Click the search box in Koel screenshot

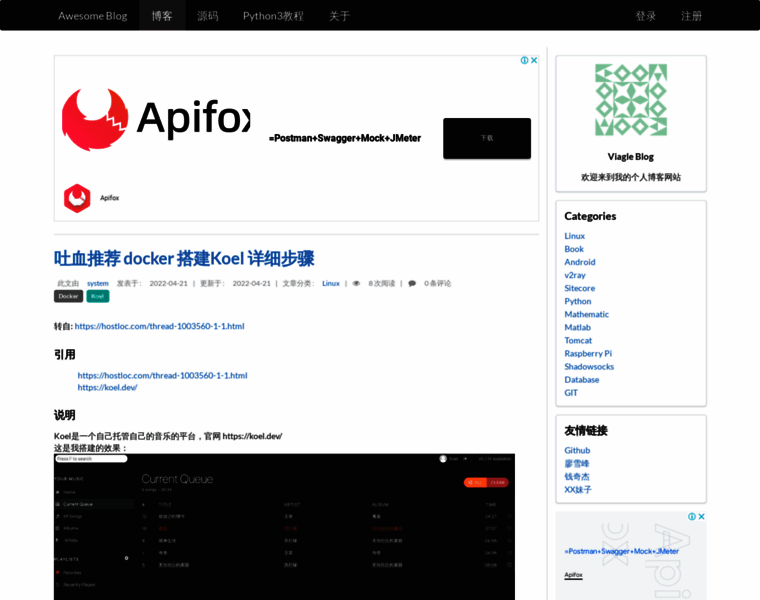[91, 458]
